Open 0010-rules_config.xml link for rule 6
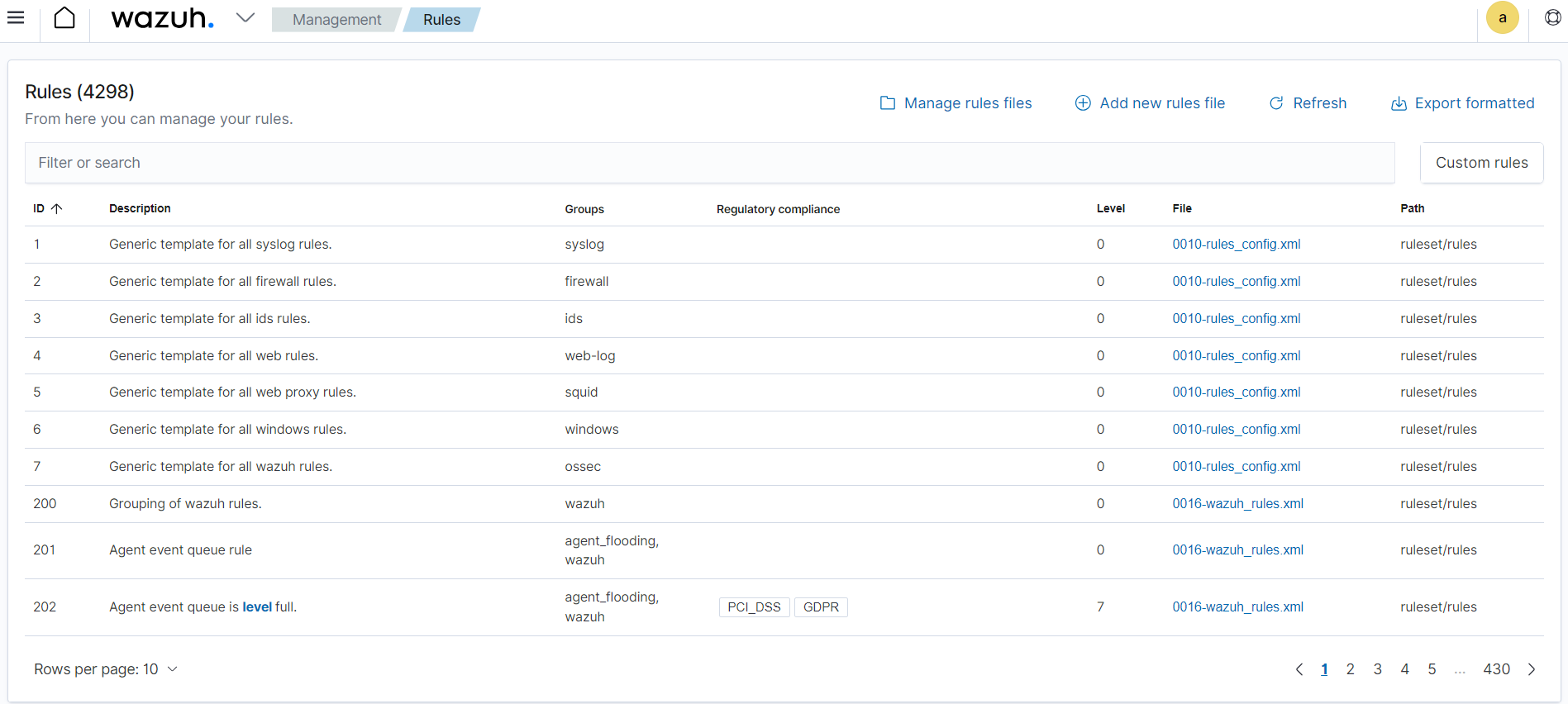 point(1236,430)
